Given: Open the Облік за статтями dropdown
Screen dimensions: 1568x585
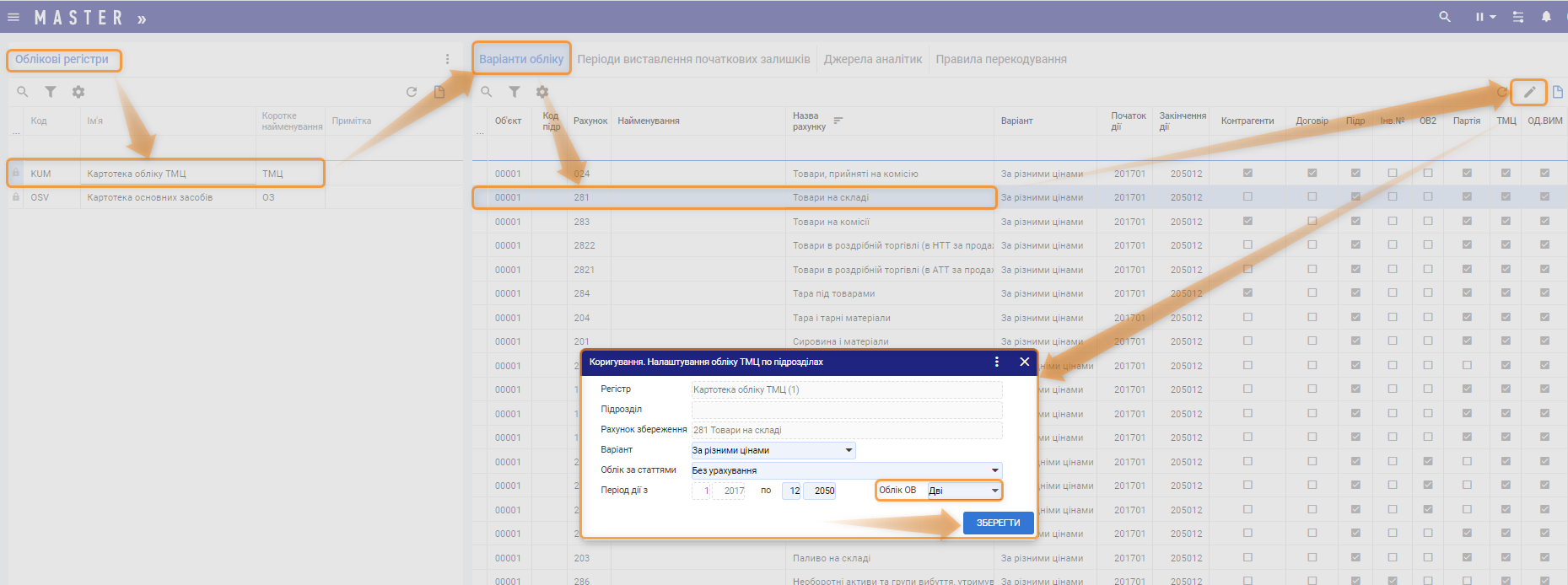Looking at the screenshot, I should tap(995, 470).
